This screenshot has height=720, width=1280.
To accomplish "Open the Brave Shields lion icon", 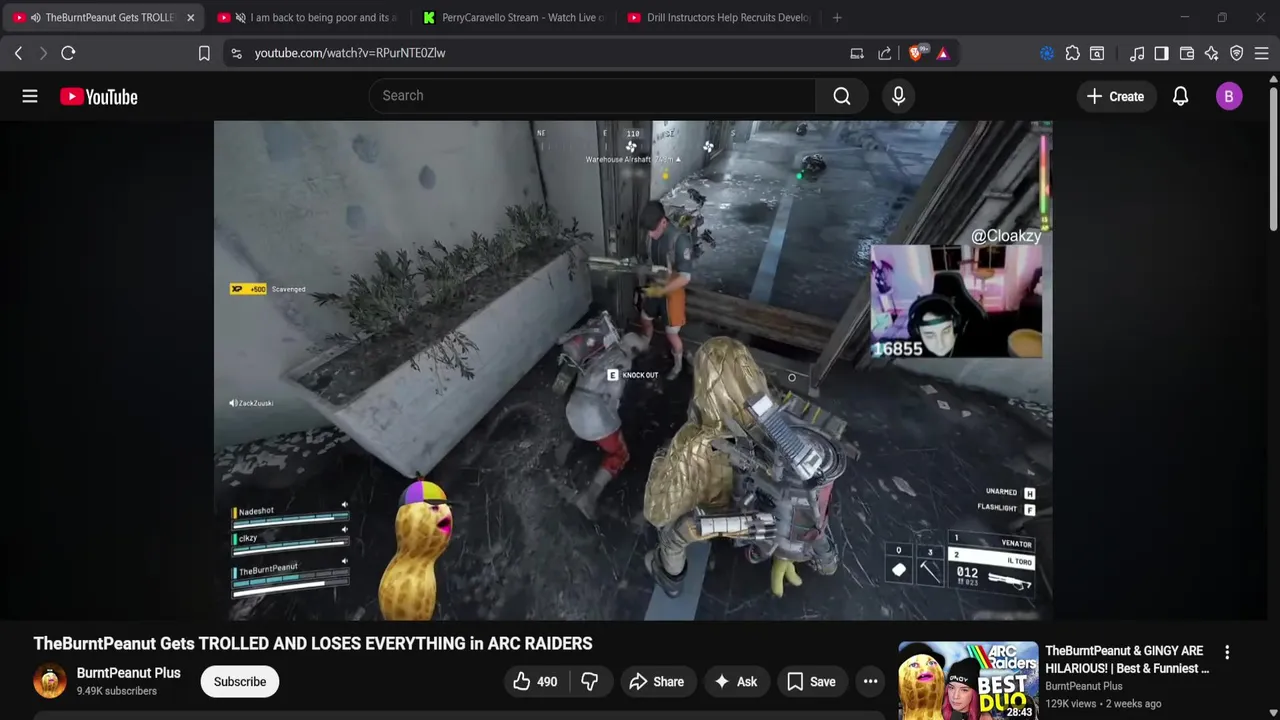I will coord(916,53).
